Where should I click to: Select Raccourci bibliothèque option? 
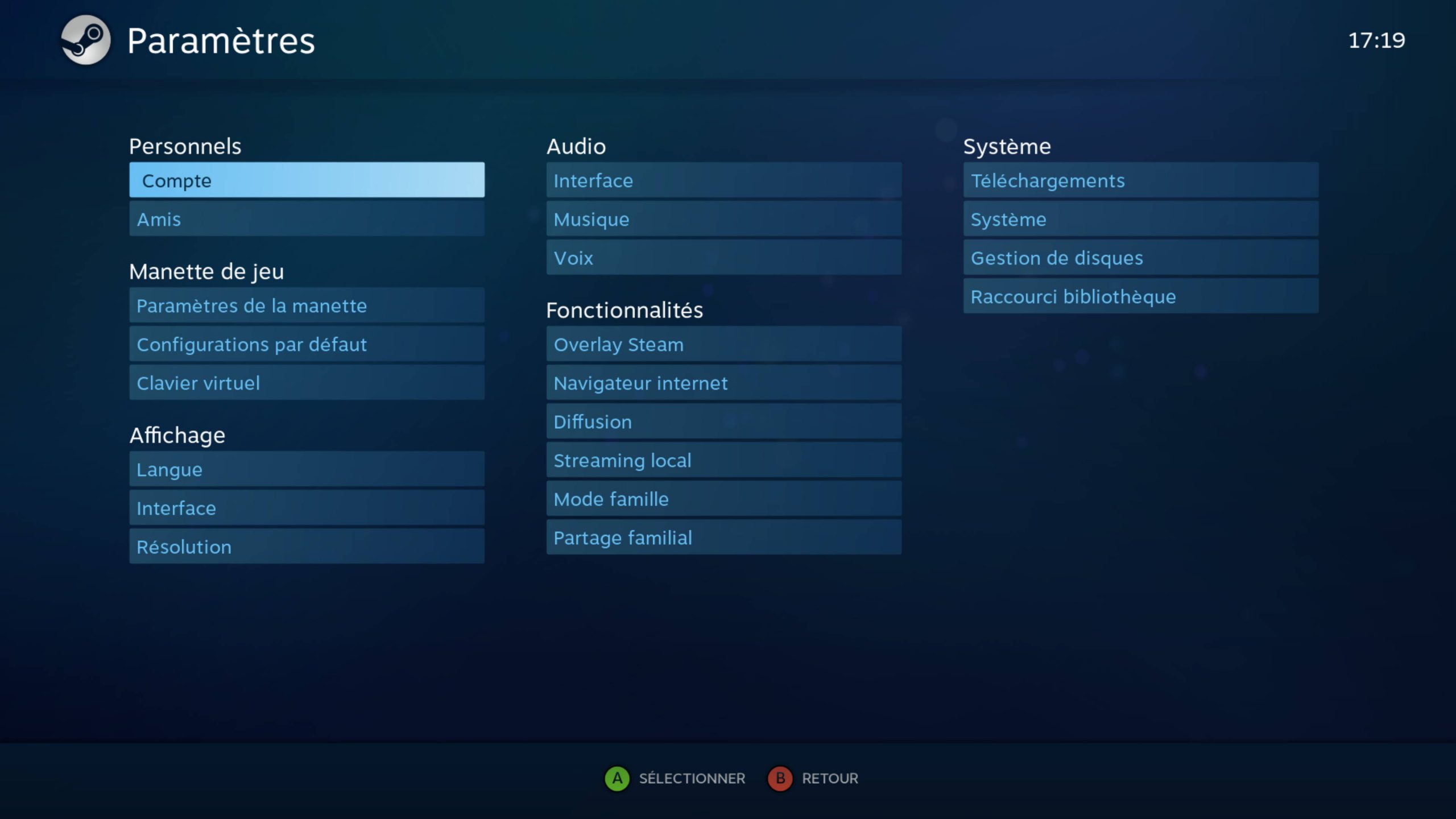pos(1140,296)
